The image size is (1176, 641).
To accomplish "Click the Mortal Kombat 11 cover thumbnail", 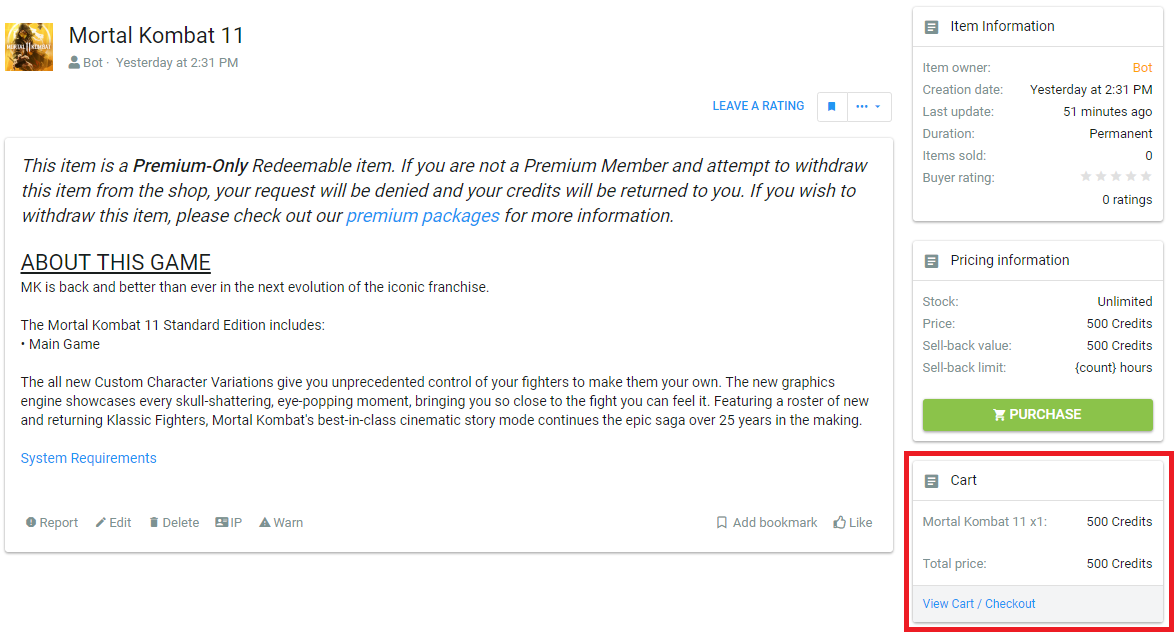I will [x=29, y=47].
